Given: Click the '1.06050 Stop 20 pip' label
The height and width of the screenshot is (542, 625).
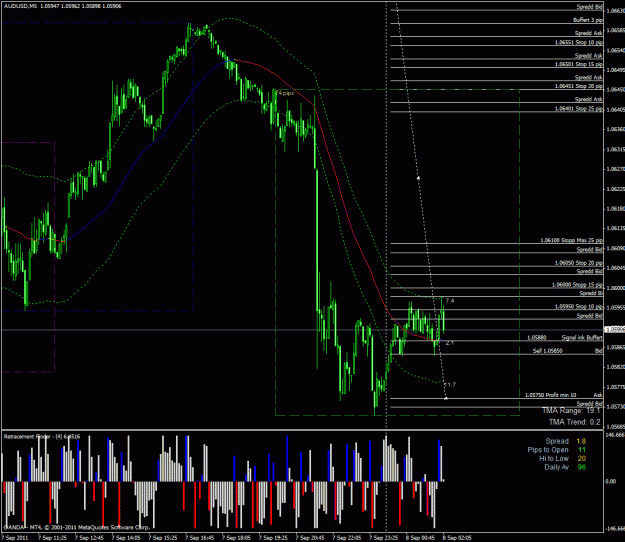Looking at the screenshot, I should point(579,263).
